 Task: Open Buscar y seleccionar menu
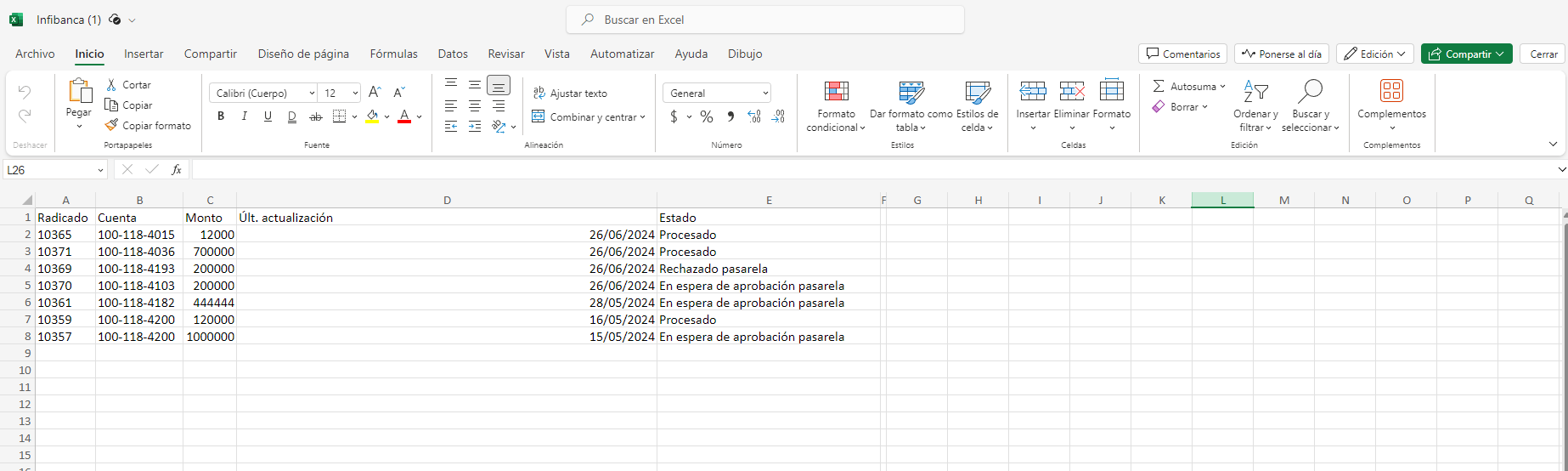(1311, 105)
